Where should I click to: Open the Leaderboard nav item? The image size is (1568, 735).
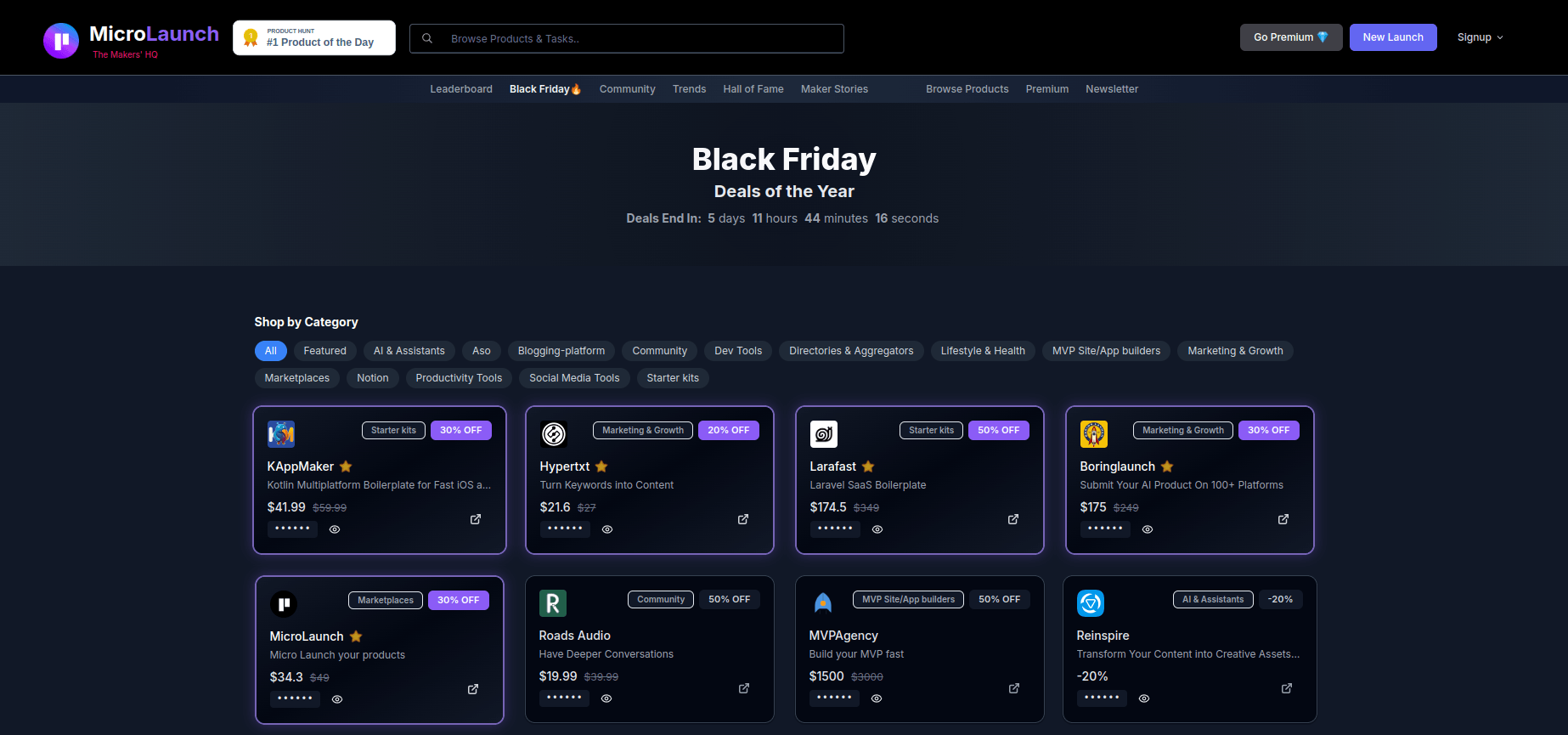[x=460, y=89]
